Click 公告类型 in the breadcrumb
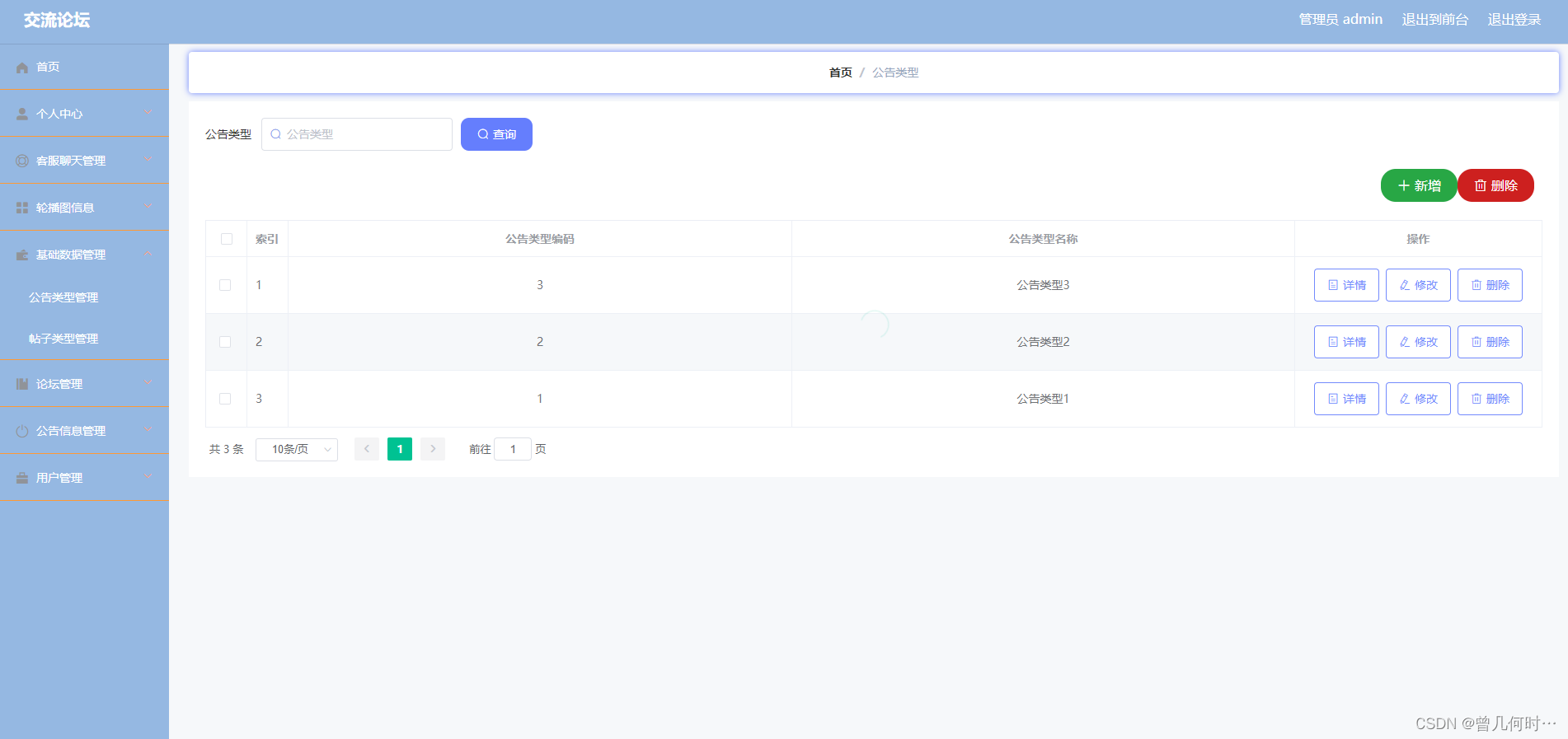This screenshot has width=1568, height=739. pyautogui.click(x=895, y=72)
